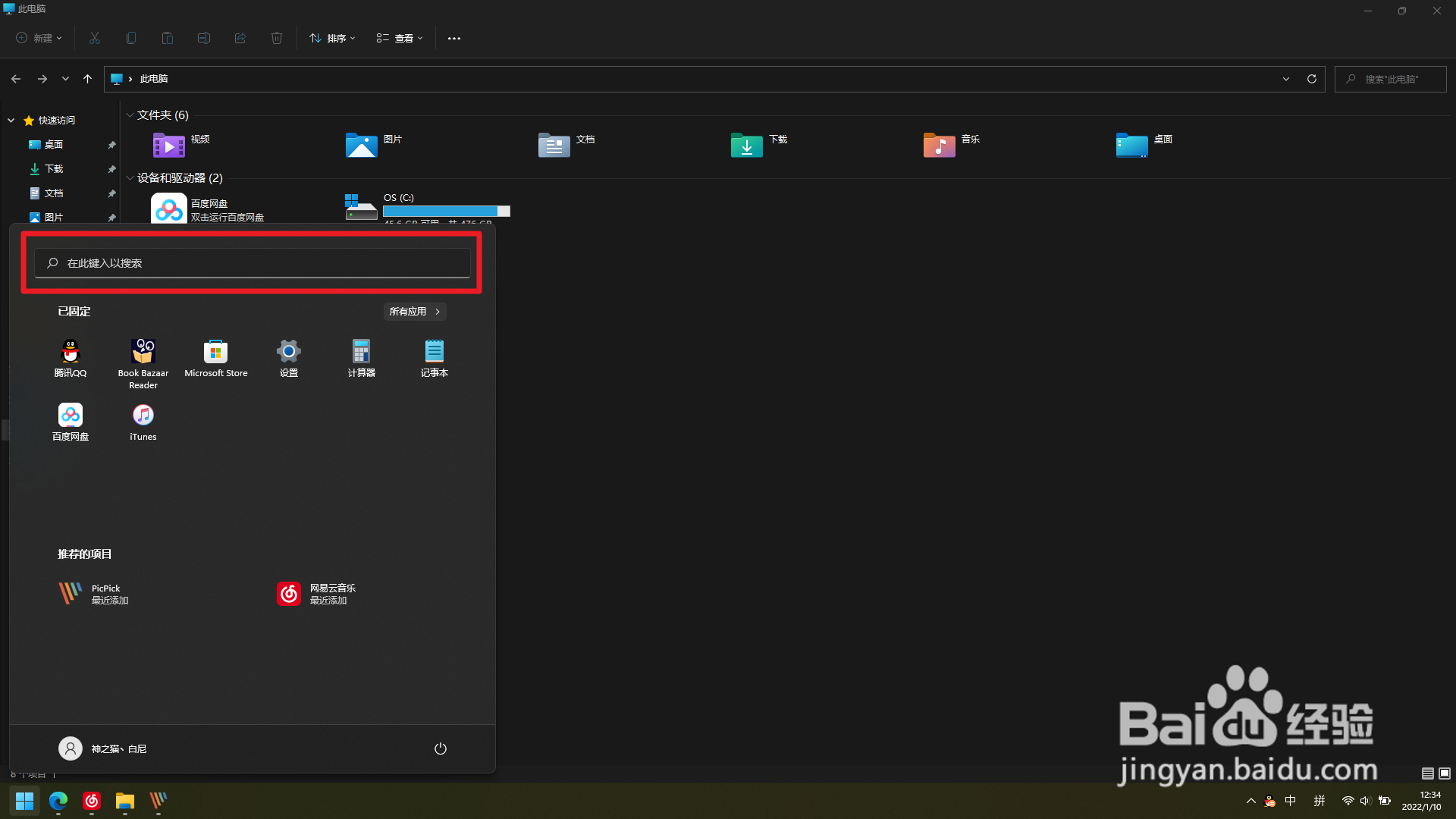This screenshot has width=1456, height=819.
Task: Collapse the Folders (6) group
Action: pos(130,115)
